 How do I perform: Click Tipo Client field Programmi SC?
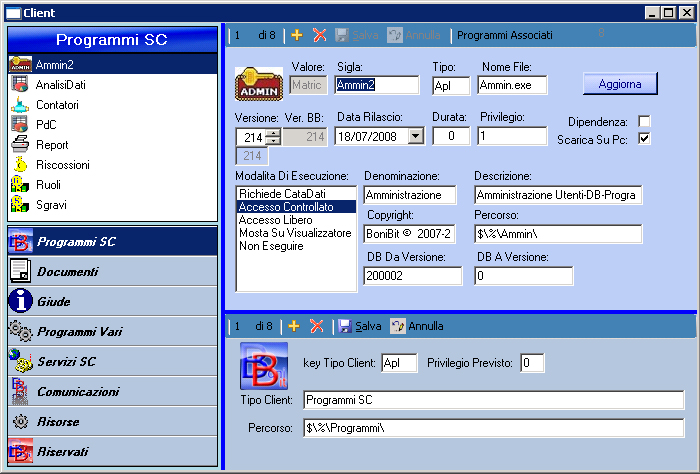494,400
